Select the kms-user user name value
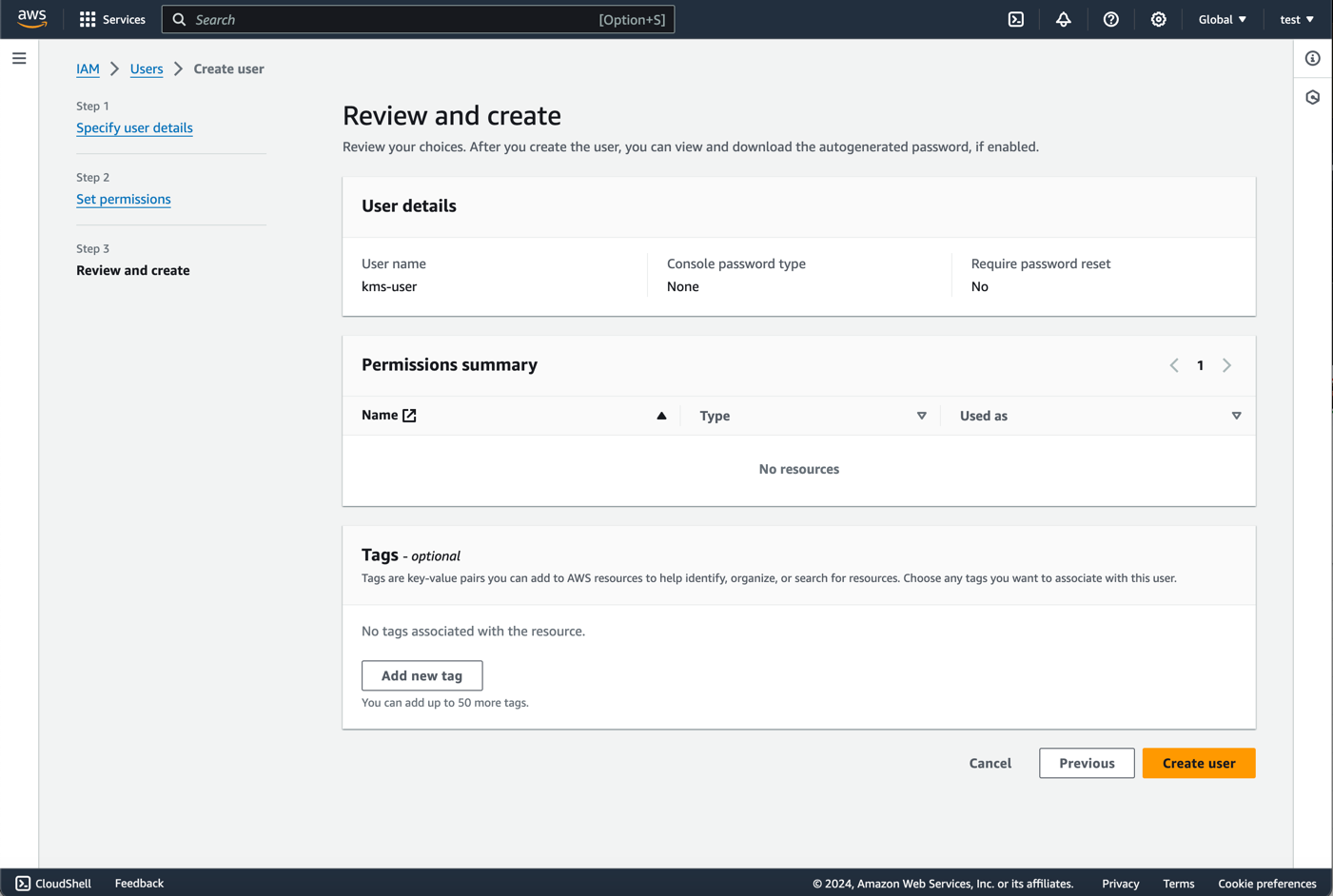This screenshot has width=1333, height=896. 389,286
